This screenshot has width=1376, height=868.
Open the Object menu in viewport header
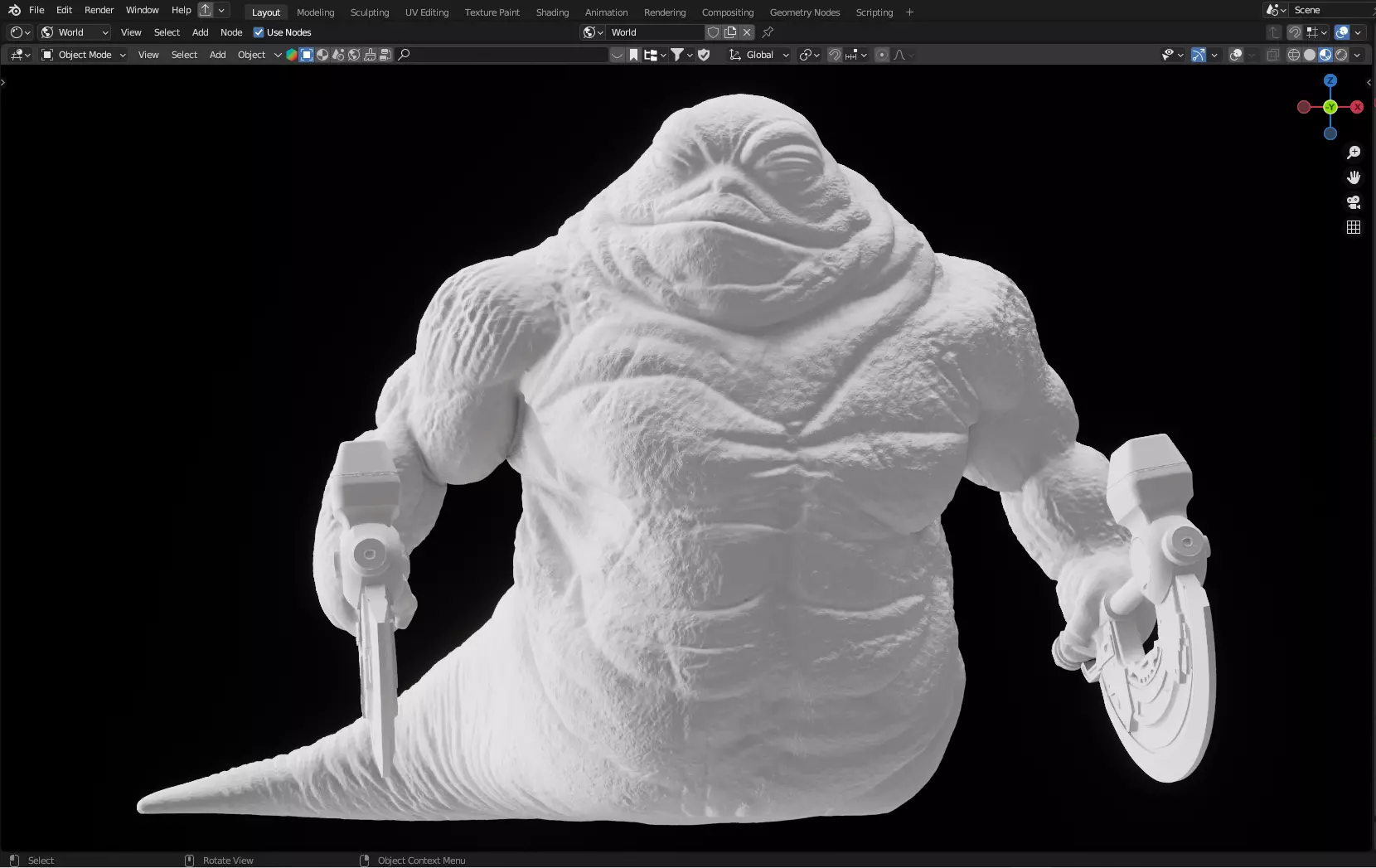click(251, 55)
